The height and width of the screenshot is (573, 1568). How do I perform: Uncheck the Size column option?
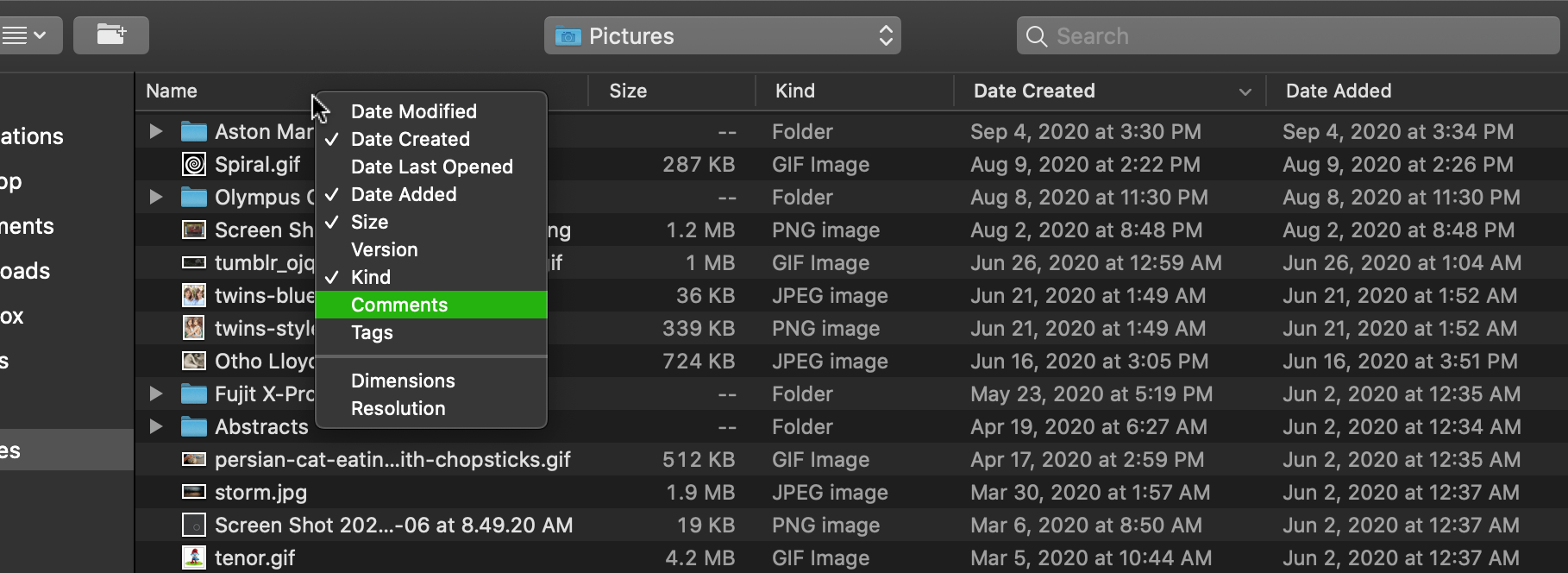coord(370,222)
